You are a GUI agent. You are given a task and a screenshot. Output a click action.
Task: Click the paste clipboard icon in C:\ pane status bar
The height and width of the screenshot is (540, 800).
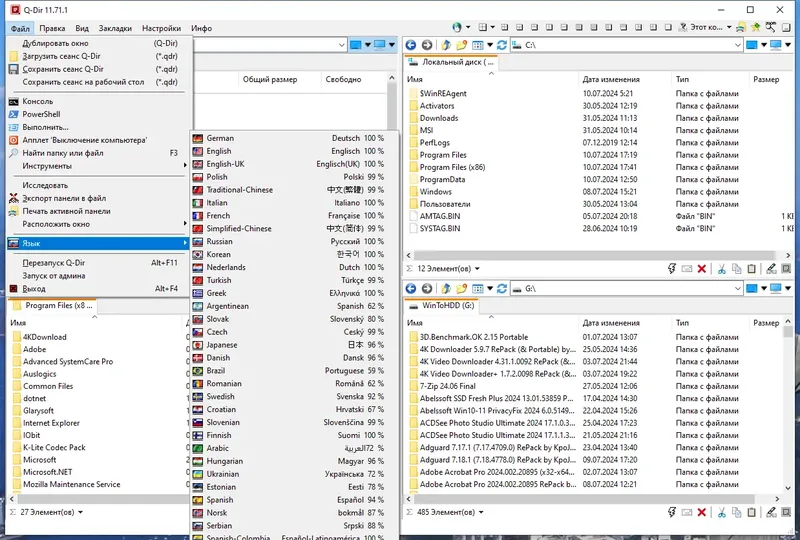[x=751, y=268]
